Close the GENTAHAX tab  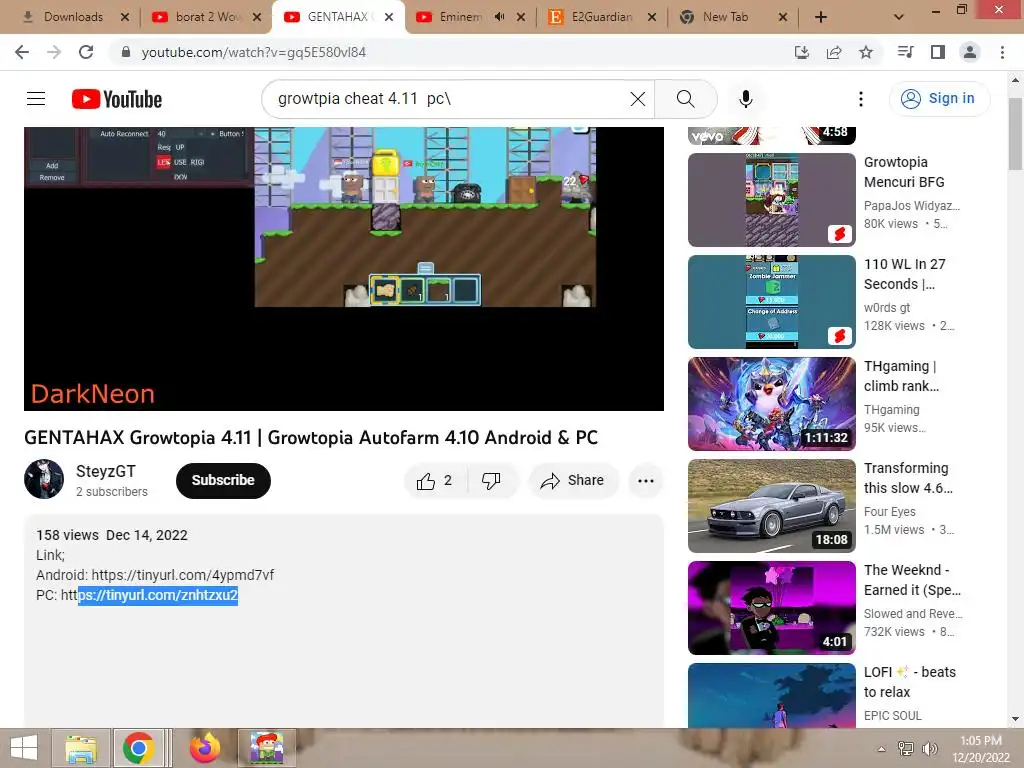point(389,17)
